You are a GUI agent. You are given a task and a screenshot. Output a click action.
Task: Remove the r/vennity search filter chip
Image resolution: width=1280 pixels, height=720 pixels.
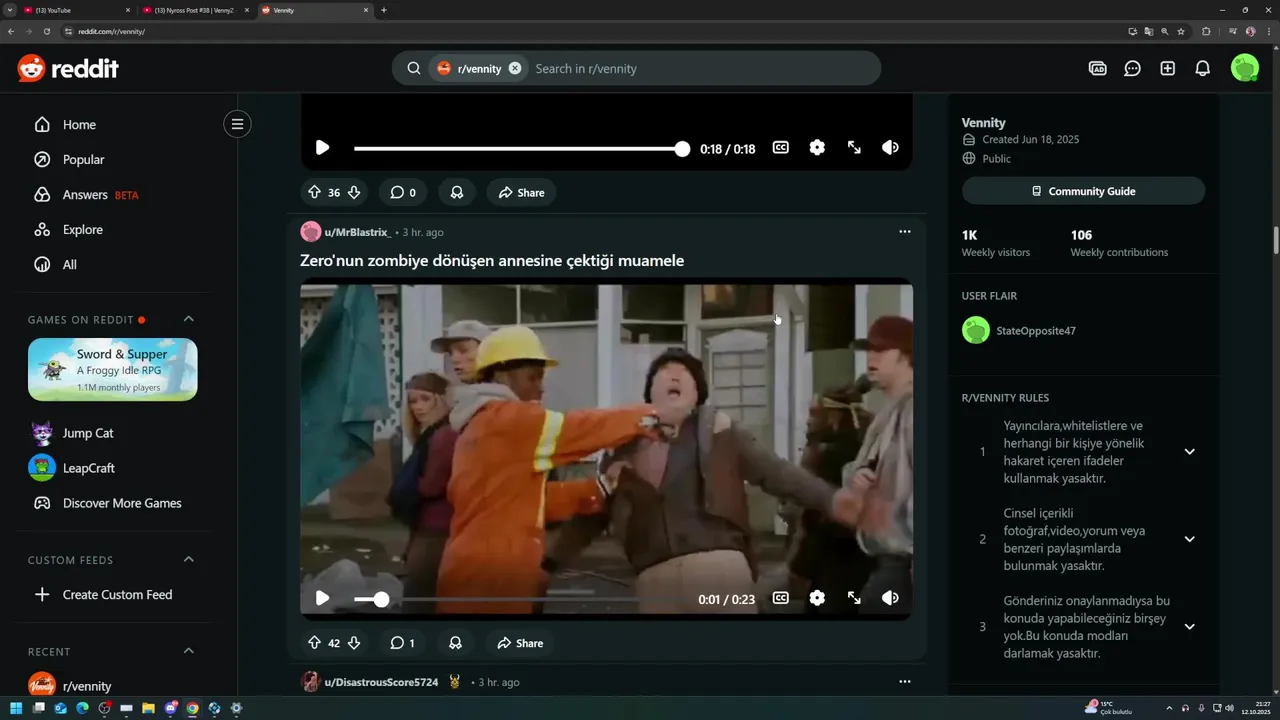[515, 68]
